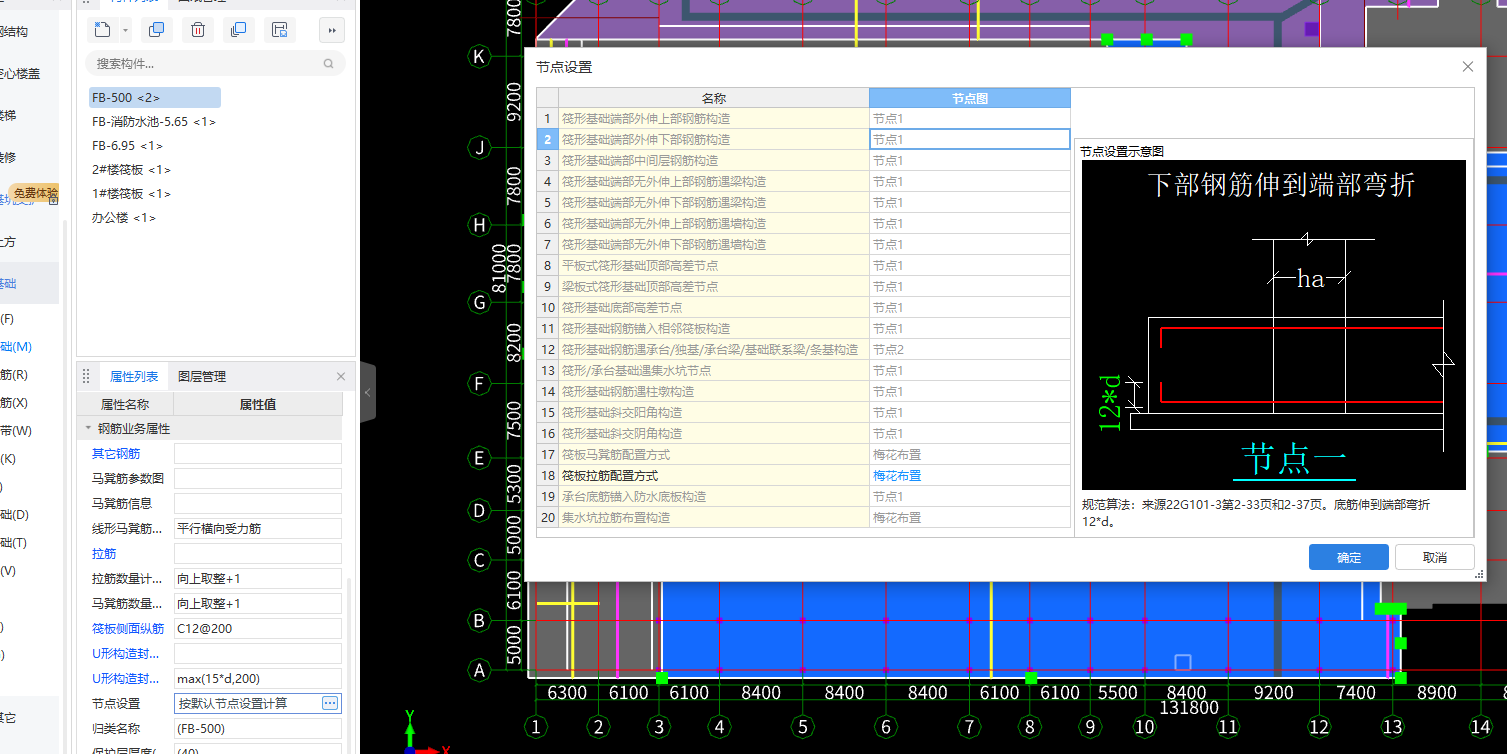Click the properties panel drag handle icon
The height and width of the screenshot is (754, 1507).
(86, 376)
